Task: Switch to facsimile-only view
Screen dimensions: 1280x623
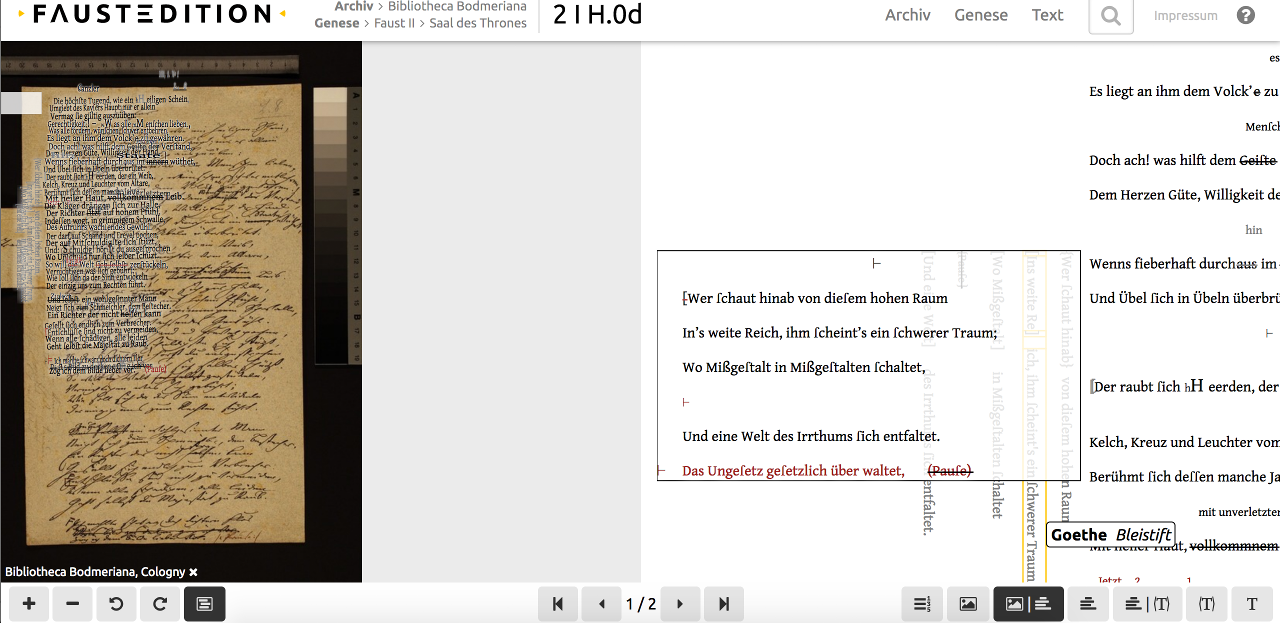Action: pyautogui.click(x=968, y=604)
